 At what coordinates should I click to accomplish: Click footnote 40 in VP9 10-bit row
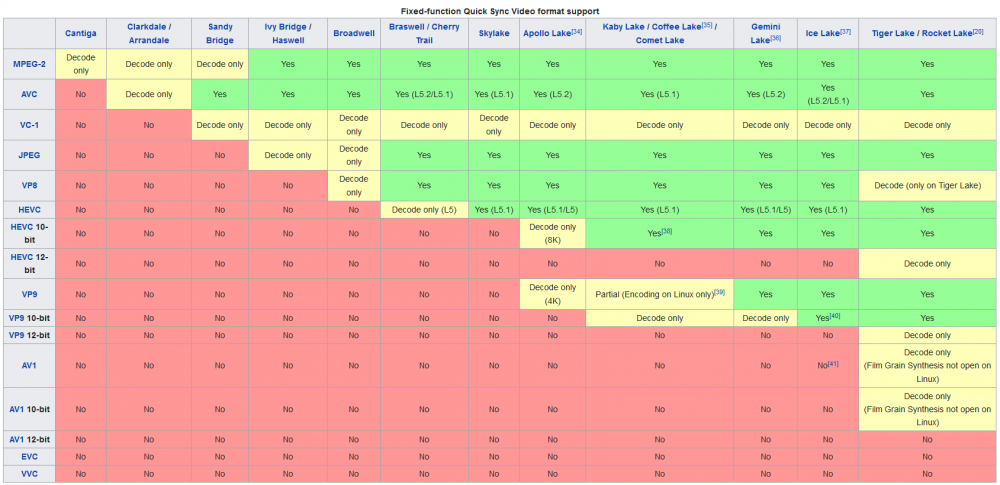[835, 315]
